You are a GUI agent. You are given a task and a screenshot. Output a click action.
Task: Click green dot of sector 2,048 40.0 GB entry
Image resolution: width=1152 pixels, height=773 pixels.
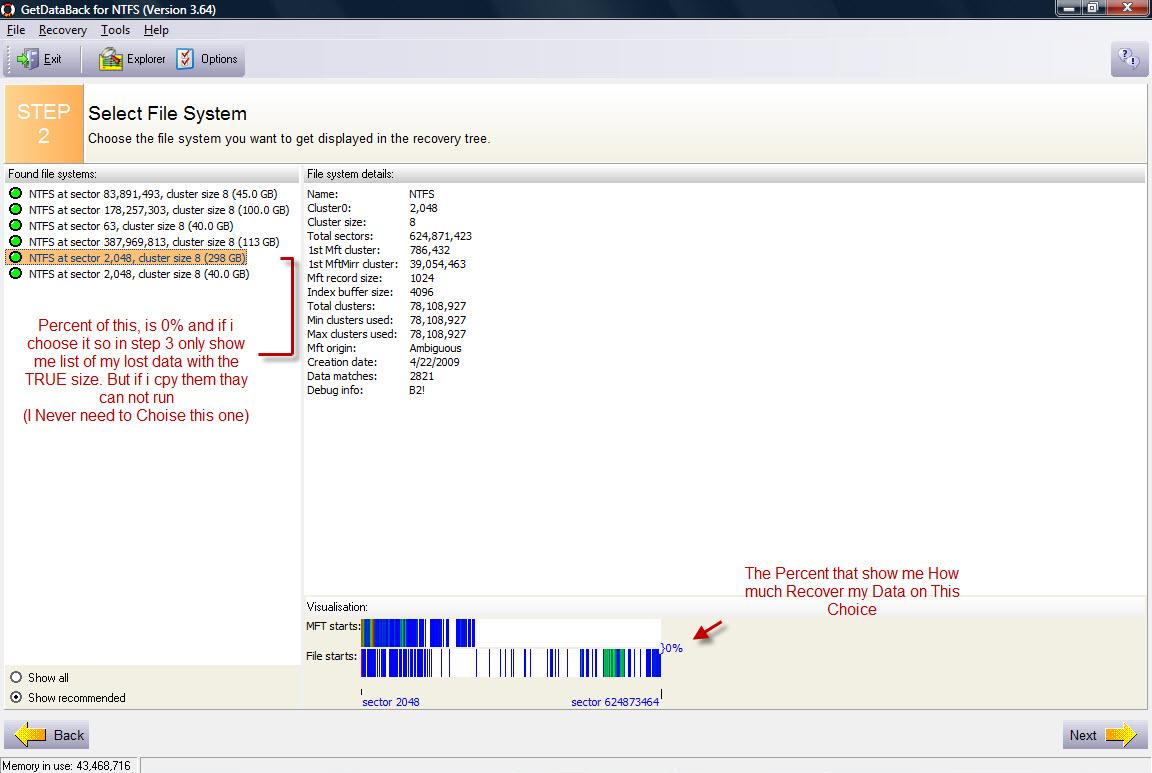click(15, 273)
